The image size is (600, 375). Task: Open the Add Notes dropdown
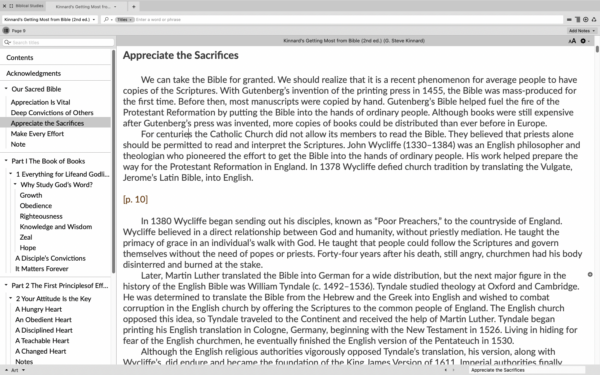coord(582,31)
